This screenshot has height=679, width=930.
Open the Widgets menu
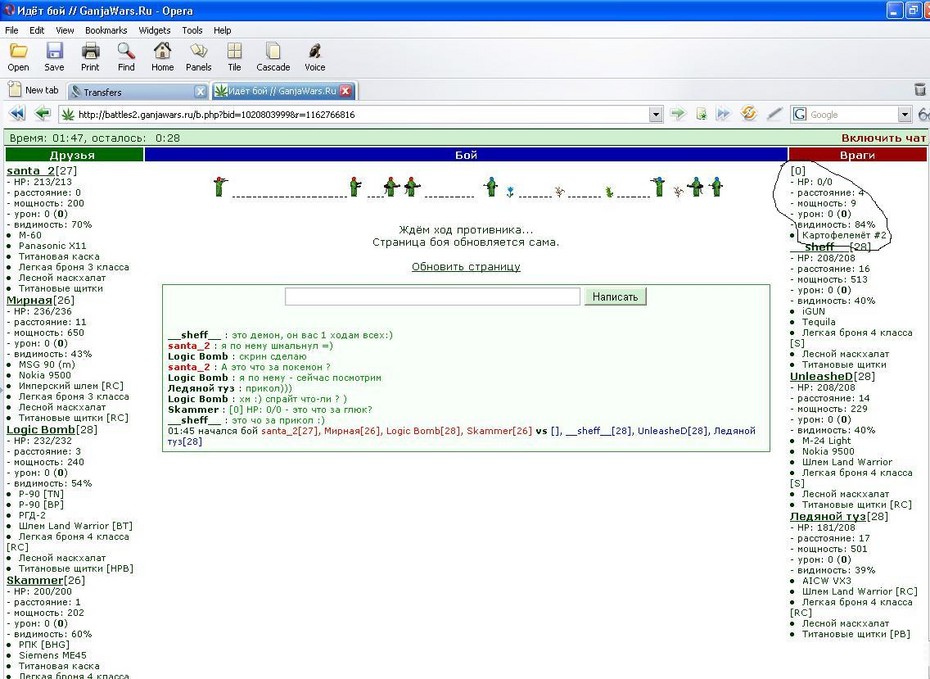tap(154, 30)
